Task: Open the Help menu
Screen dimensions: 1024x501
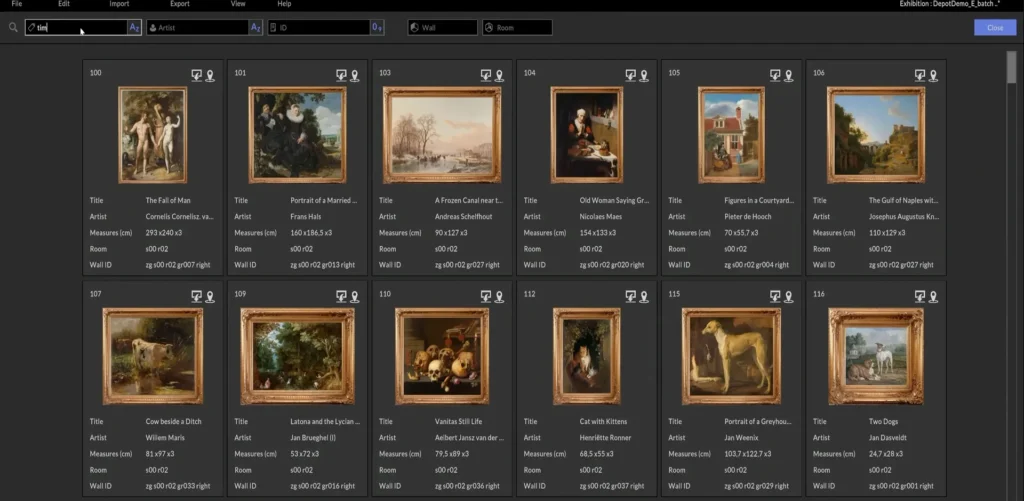Action: tap(284, 4)
